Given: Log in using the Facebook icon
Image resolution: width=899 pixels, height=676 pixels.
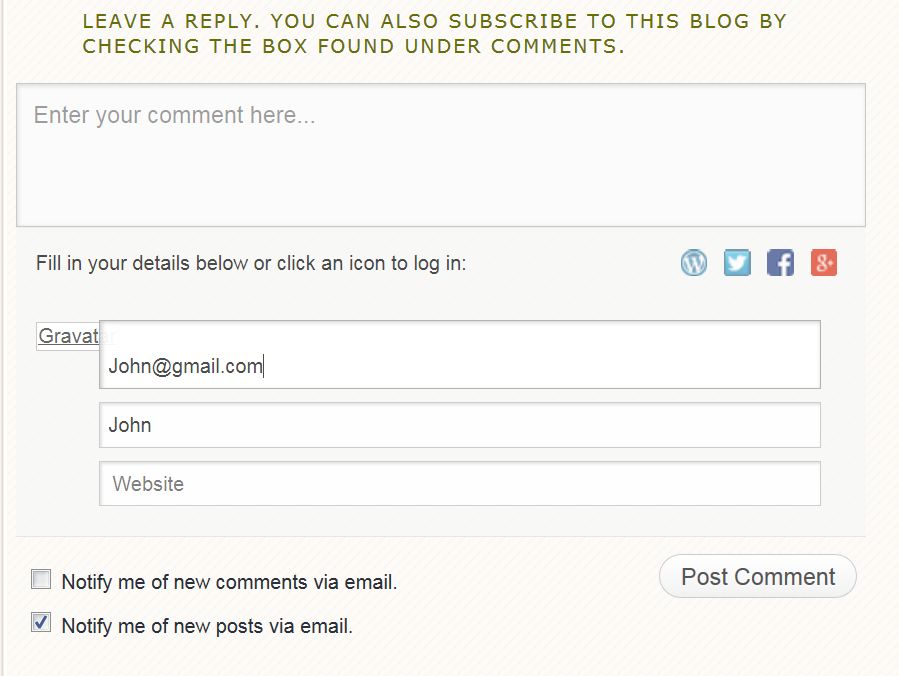Looking at the screenshot, I should pos(780,263).
